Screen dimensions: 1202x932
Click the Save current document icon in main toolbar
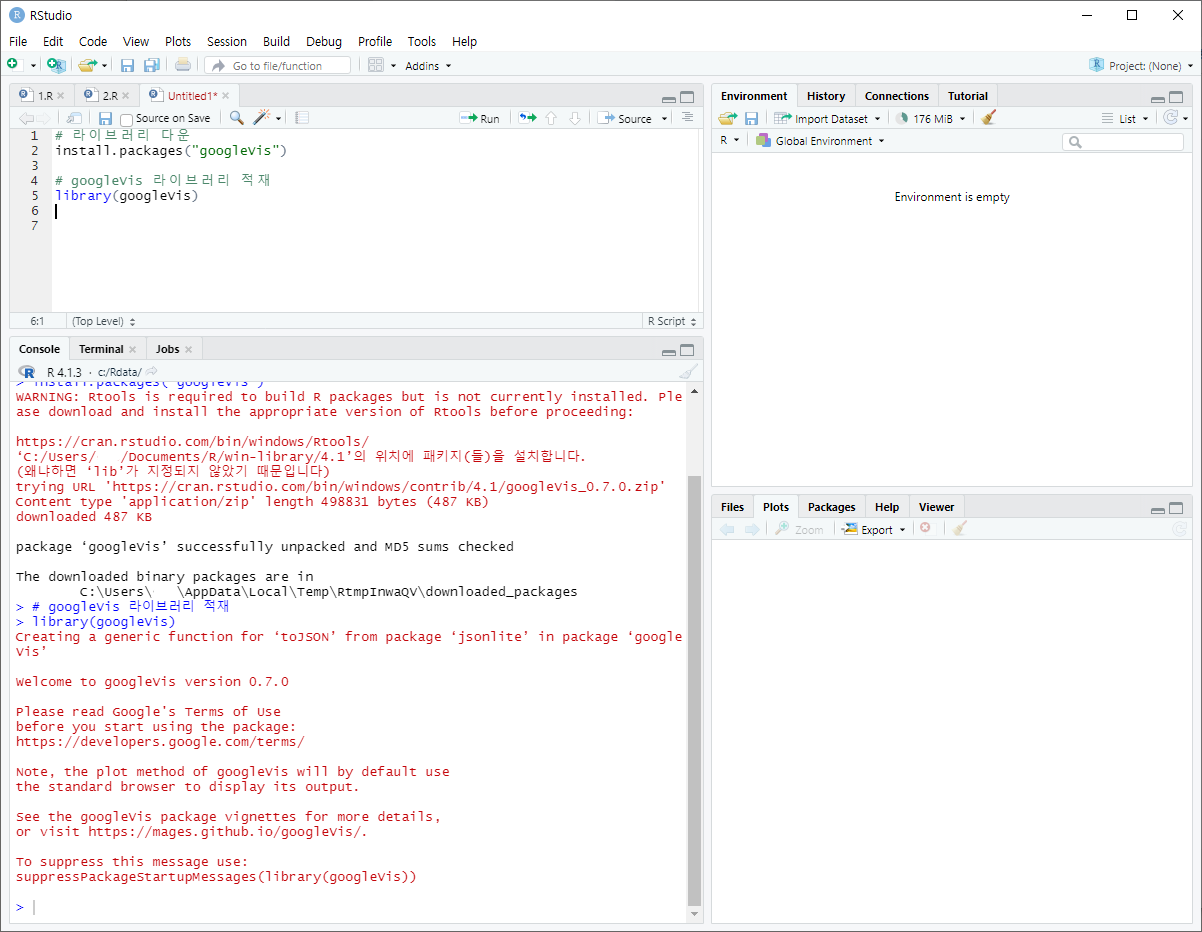pos(127,65)
